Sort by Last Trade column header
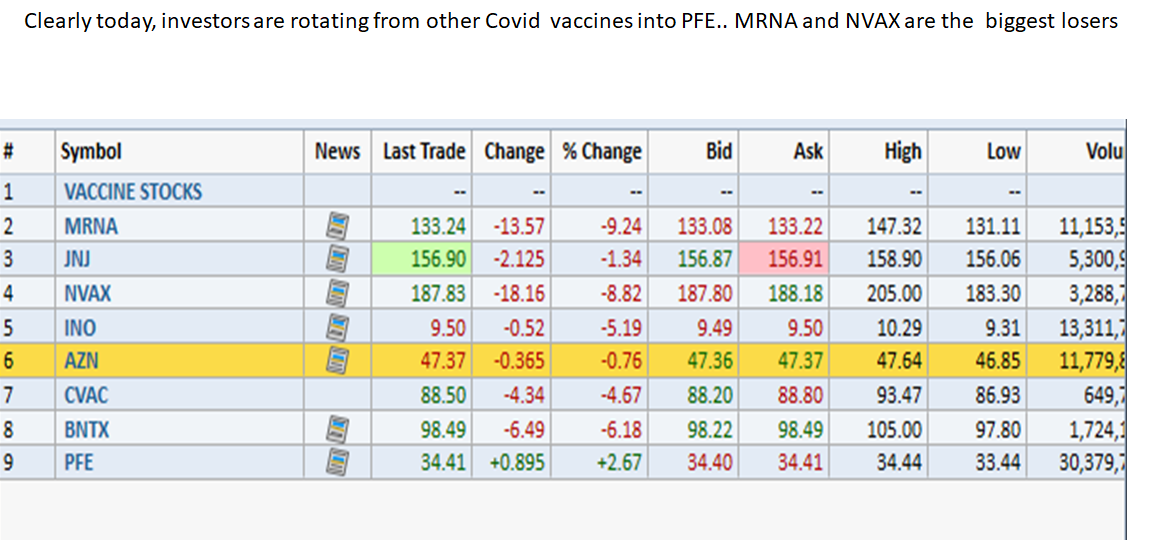Screen dimensions: 1150x540 tap(424, 152)
